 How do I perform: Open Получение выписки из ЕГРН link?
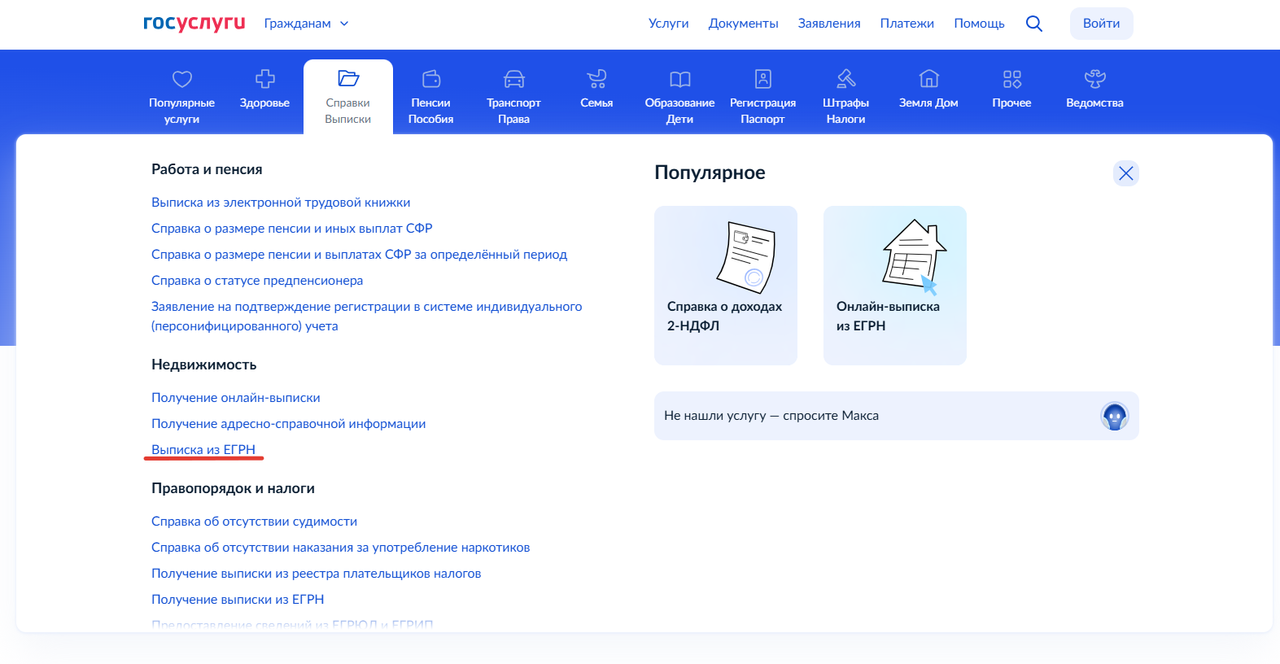(x=238, y=599)
